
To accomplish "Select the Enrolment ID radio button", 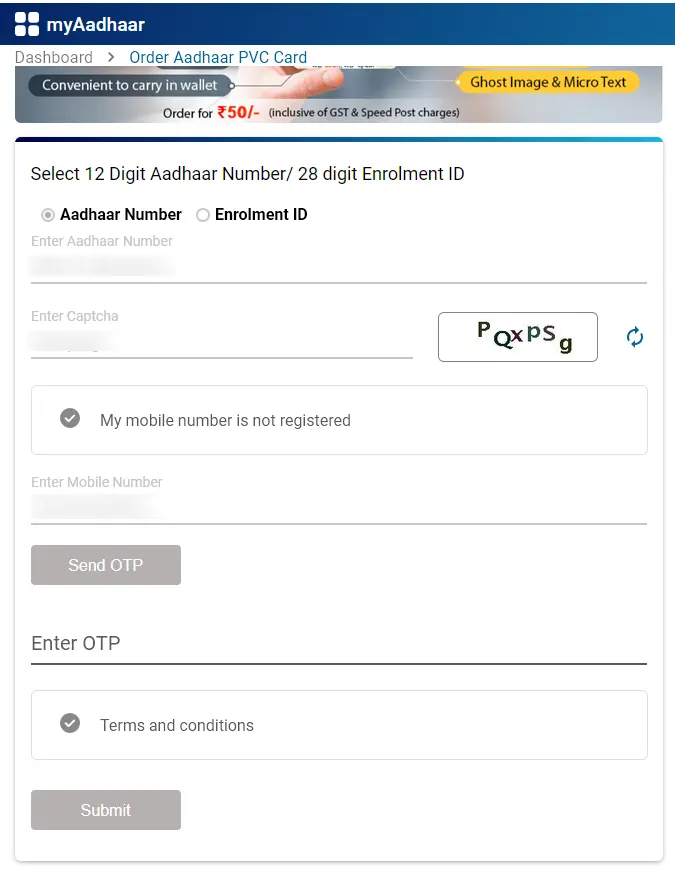I will [203, 215].
